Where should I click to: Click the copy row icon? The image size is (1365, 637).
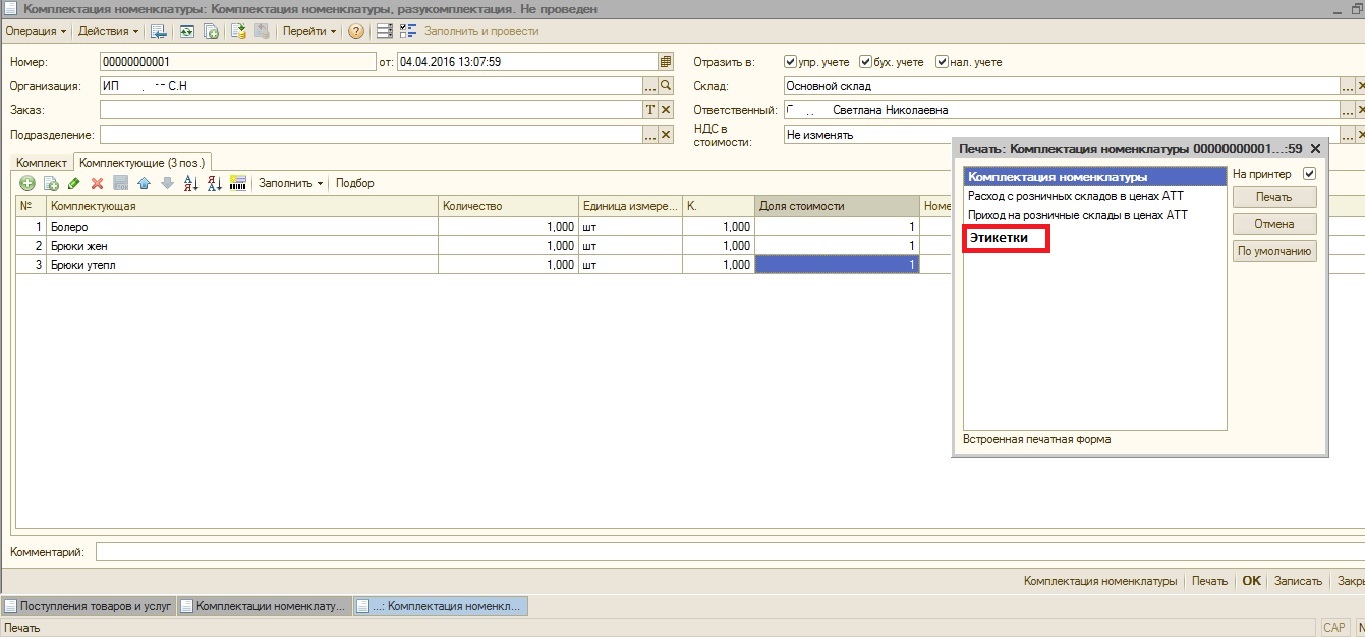tap(51, 183)
